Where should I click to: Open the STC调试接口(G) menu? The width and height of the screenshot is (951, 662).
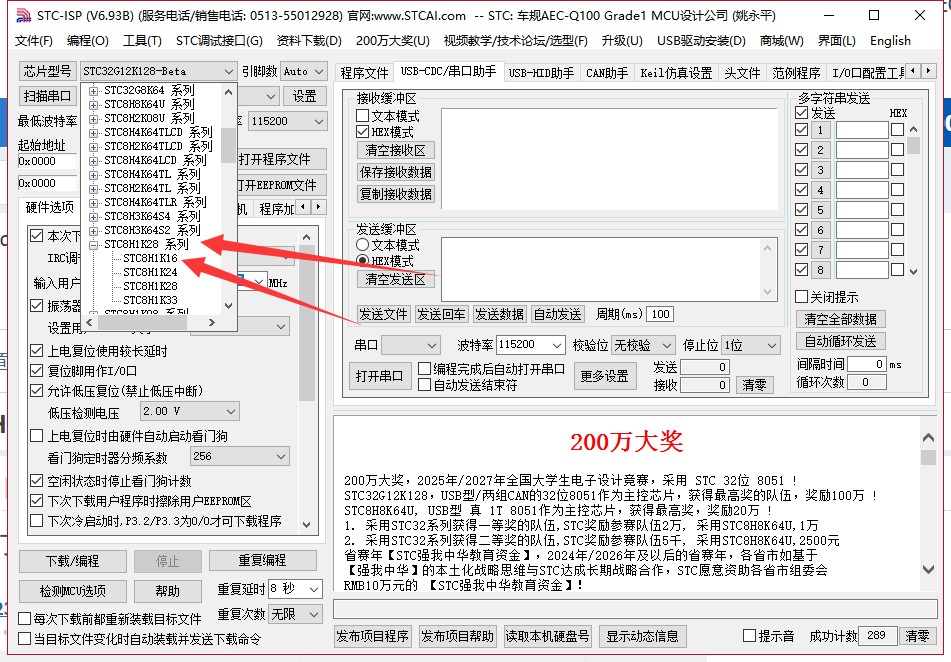click(219, 41)
